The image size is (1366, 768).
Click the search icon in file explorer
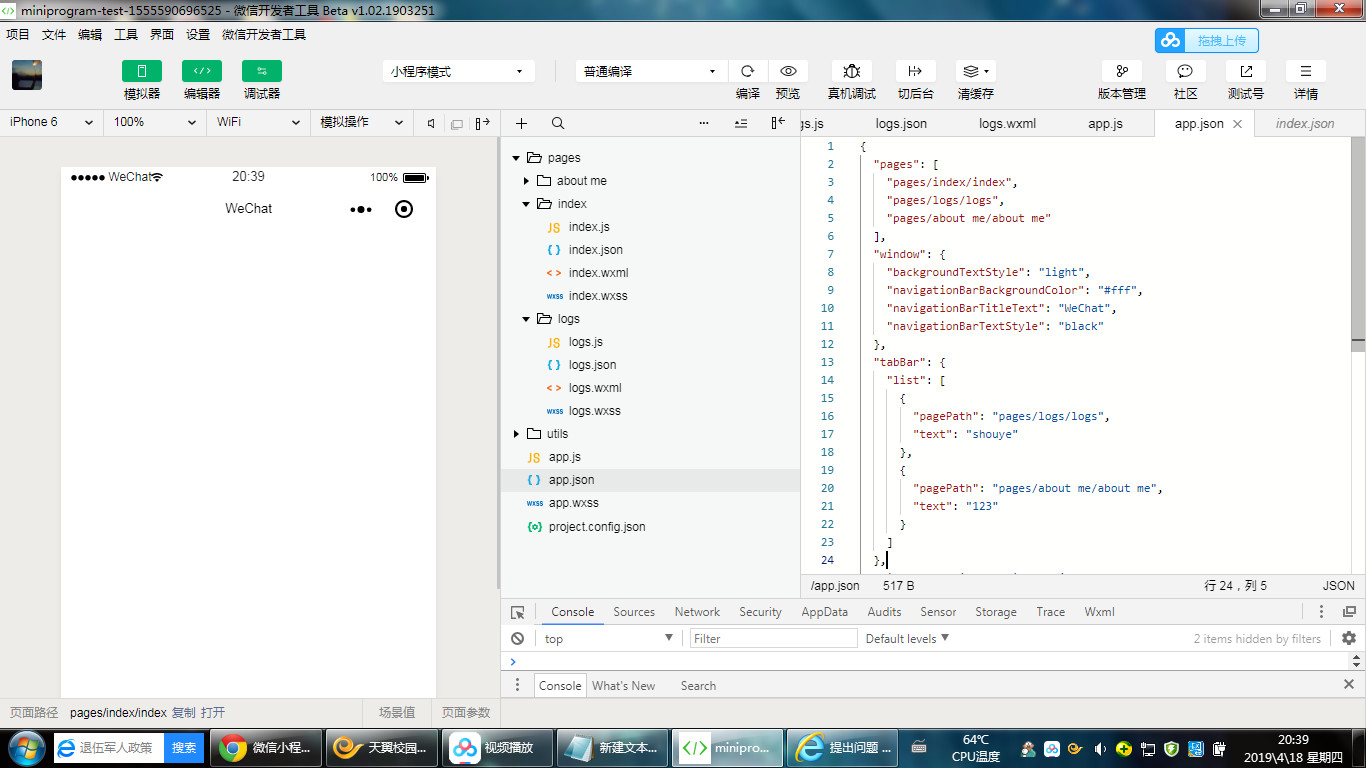click(x=558, y=123)
